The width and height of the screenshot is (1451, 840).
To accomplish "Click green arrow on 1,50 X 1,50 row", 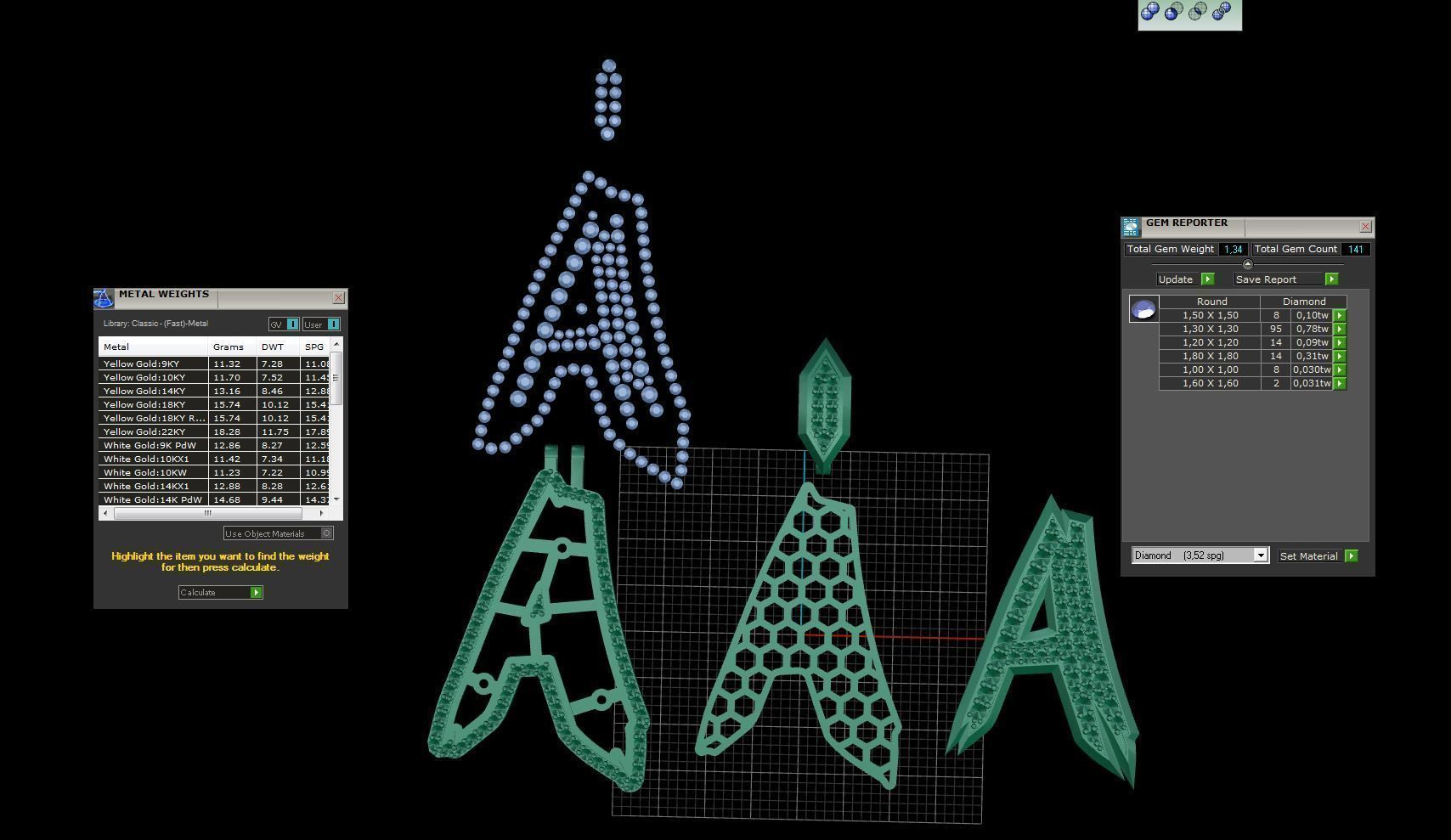I will [1340, 315].
